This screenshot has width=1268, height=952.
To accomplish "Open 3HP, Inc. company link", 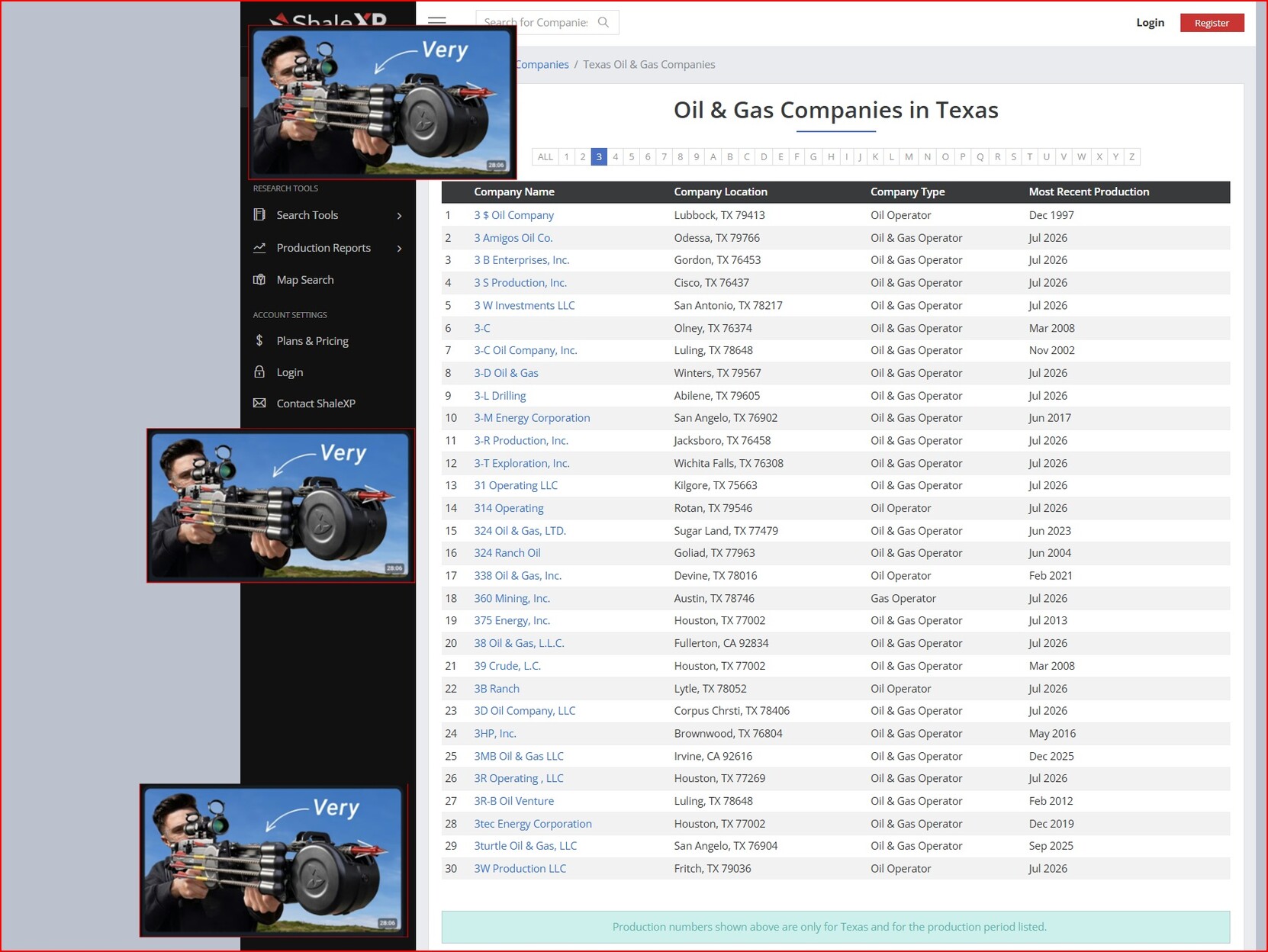I will click(495, 733).
